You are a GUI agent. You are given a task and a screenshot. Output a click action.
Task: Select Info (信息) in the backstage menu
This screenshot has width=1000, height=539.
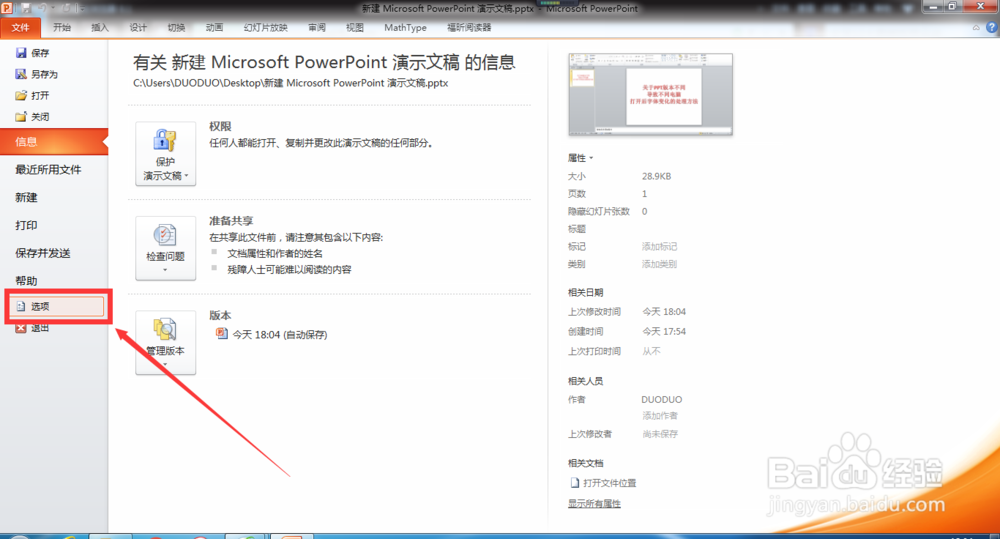[54, 142]
